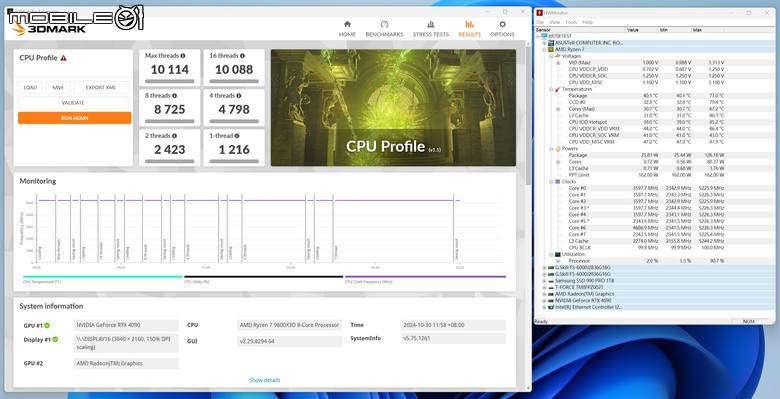Click the EXPORT XML button

coord(101,88)
